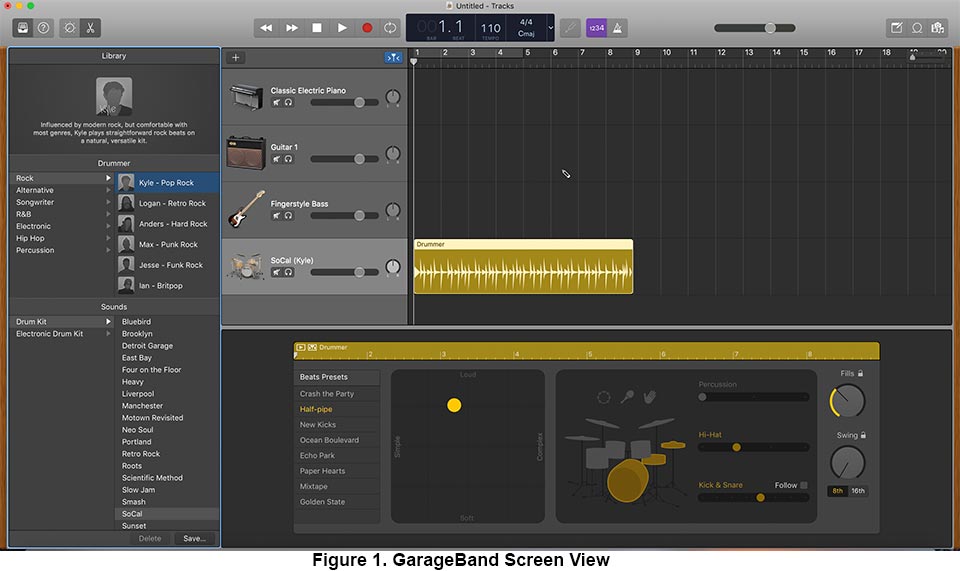
Task: Open the Editors scissors button
Action: pyautogui.click(x=91, y=28)
